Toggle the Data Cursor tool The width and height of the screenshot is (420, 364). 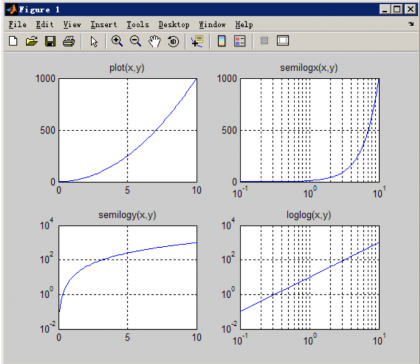pos(197,41)
